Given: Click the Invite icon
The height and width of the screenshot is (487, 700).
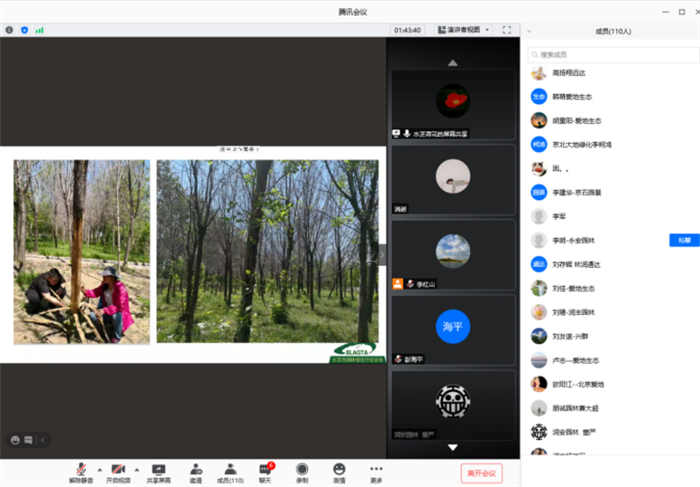Looking at the screenshot, I should point(196,470).
